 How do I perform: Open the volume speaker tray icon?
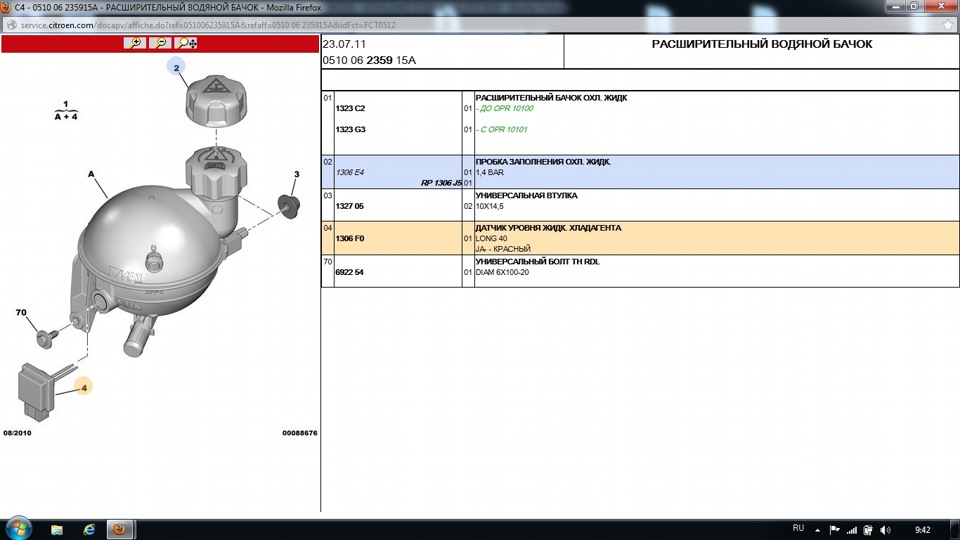point(885,530)
